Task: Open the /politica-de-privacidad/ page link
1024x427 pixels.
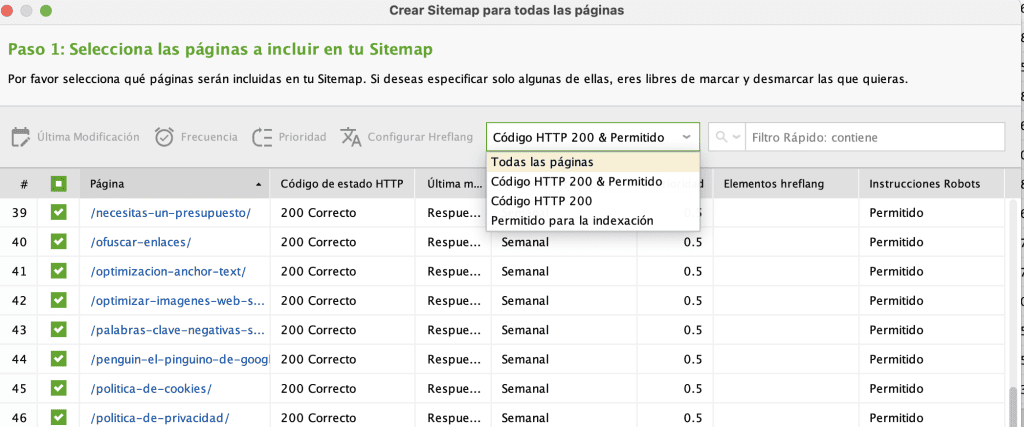Action: (160, 417)
